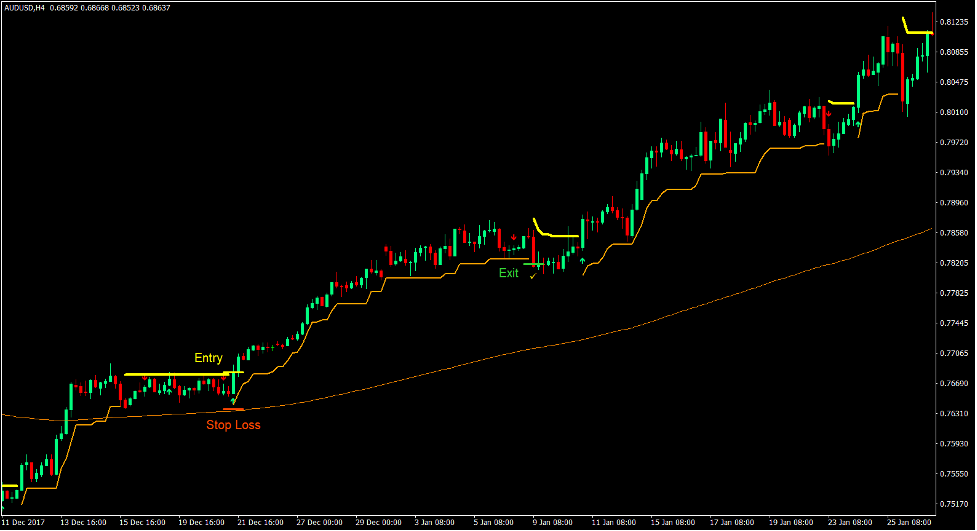Click the 11 Dec 2017 date label
977x531 pixels.
[x=23, y=523]
